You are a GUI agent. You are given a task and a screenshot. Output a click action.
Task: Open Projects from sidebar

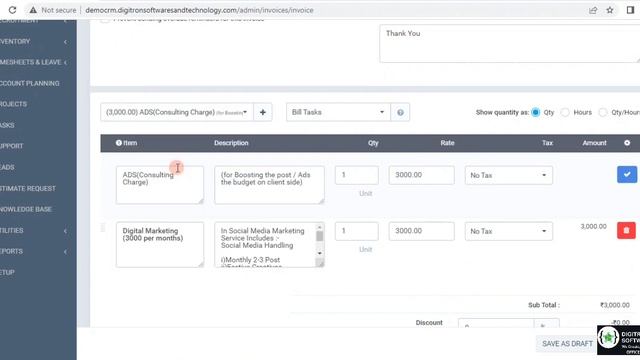click(x=13, y=104)
